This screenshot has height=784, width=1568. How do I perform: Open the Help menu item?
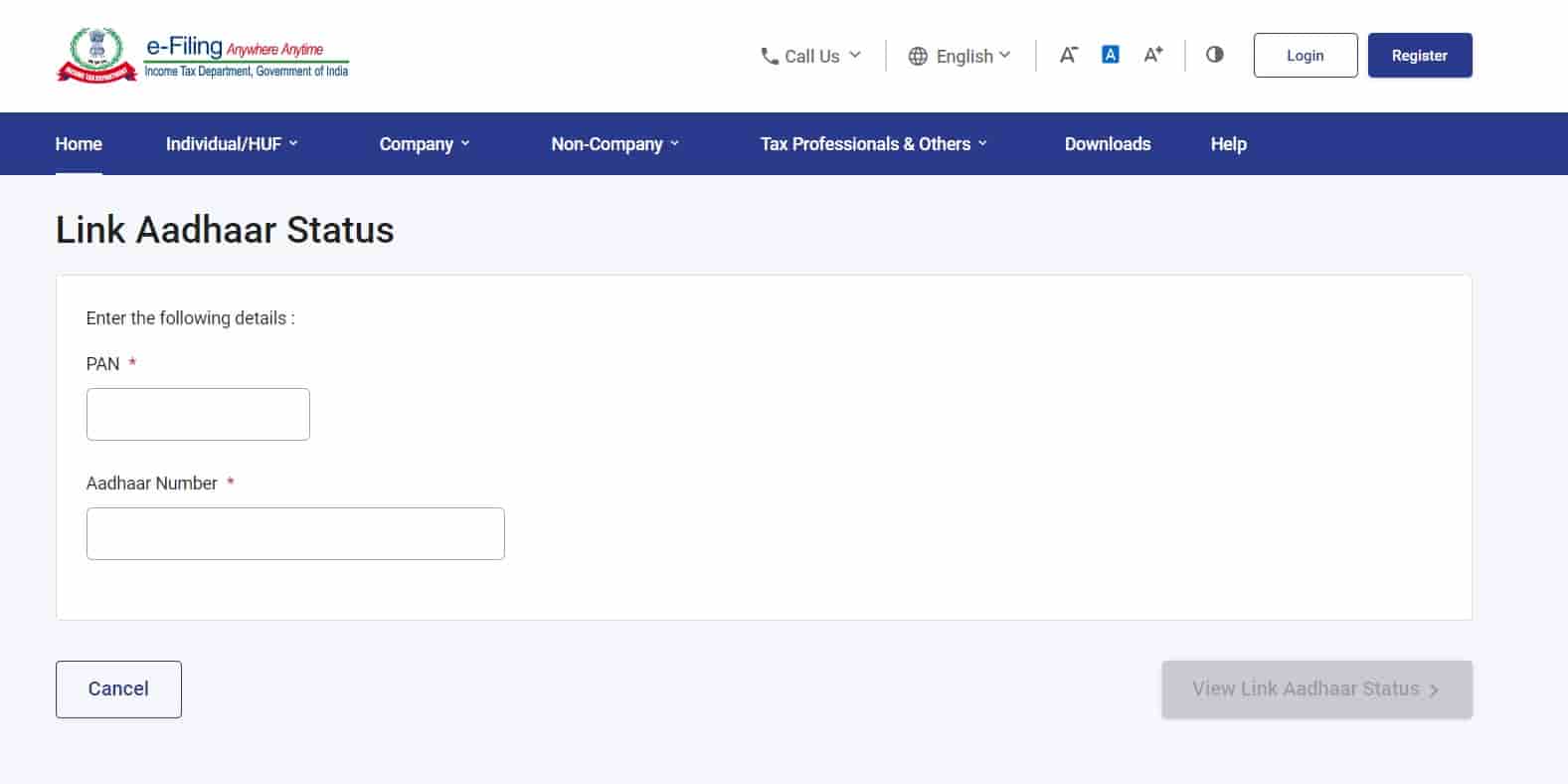[1228, 144]
